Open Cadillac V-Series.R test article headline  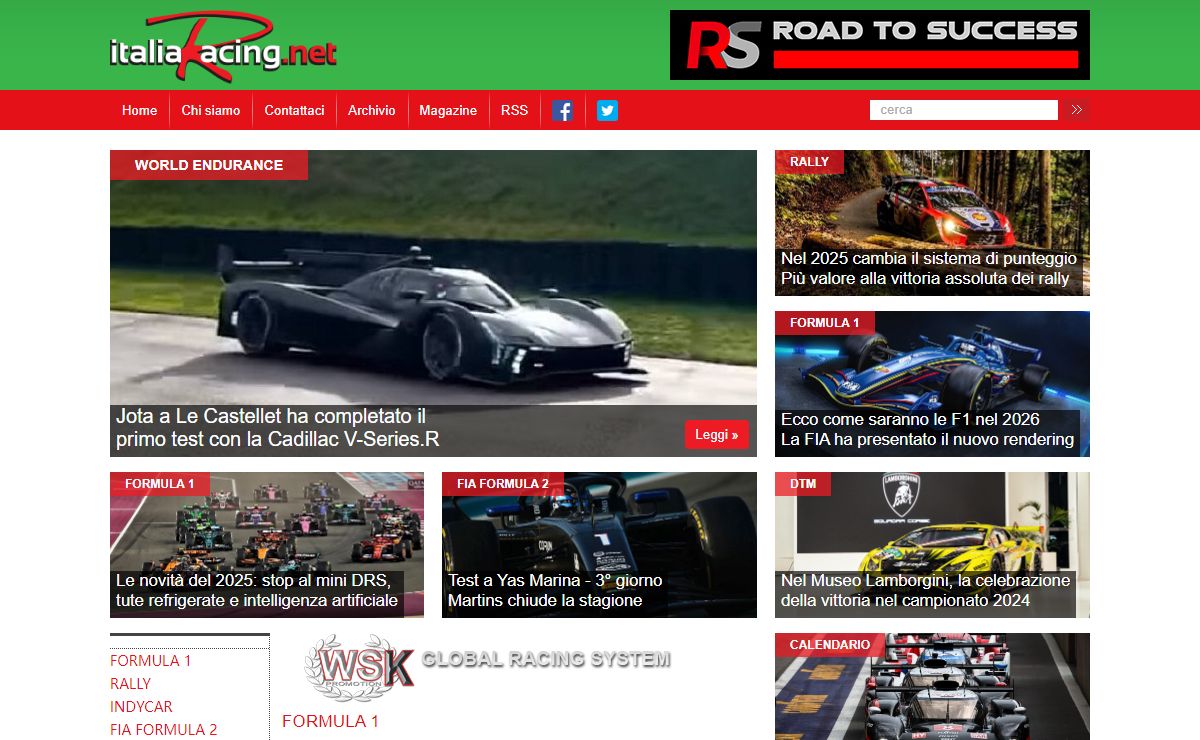[278, 428]
